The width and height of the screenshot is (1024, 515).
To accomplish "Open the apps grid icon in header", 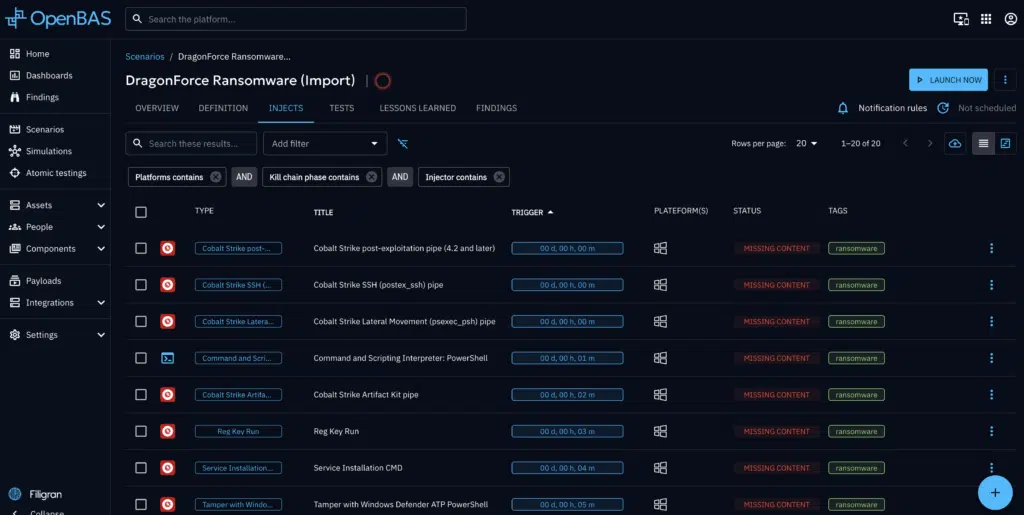I will point(986,19).
